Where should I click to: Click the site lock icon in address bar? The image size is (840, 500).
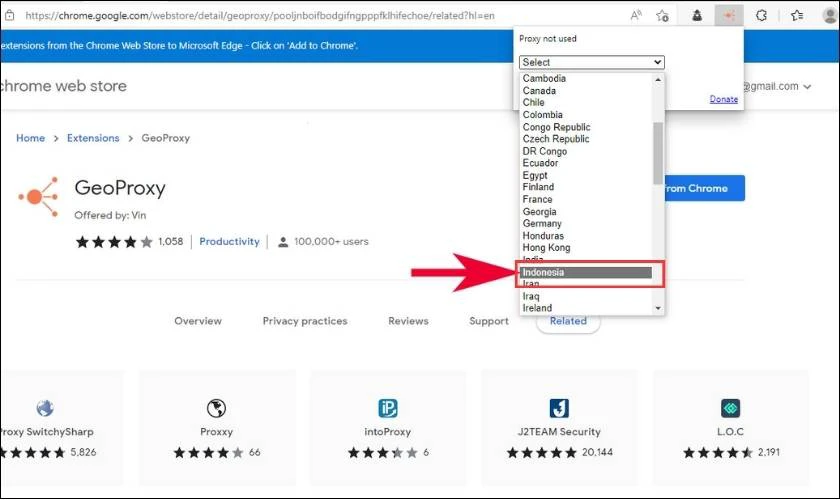click(x=9, y=16)
